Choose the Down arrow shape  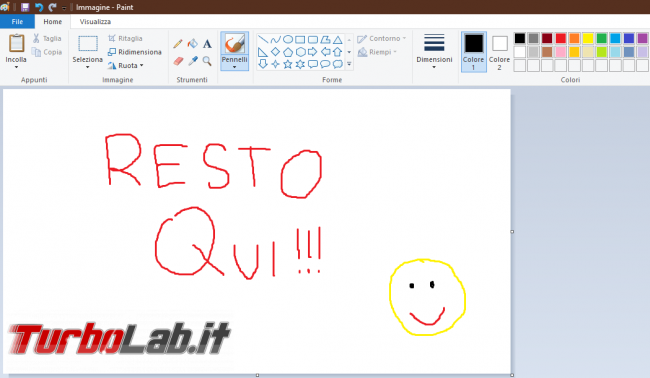coord(263,64)
